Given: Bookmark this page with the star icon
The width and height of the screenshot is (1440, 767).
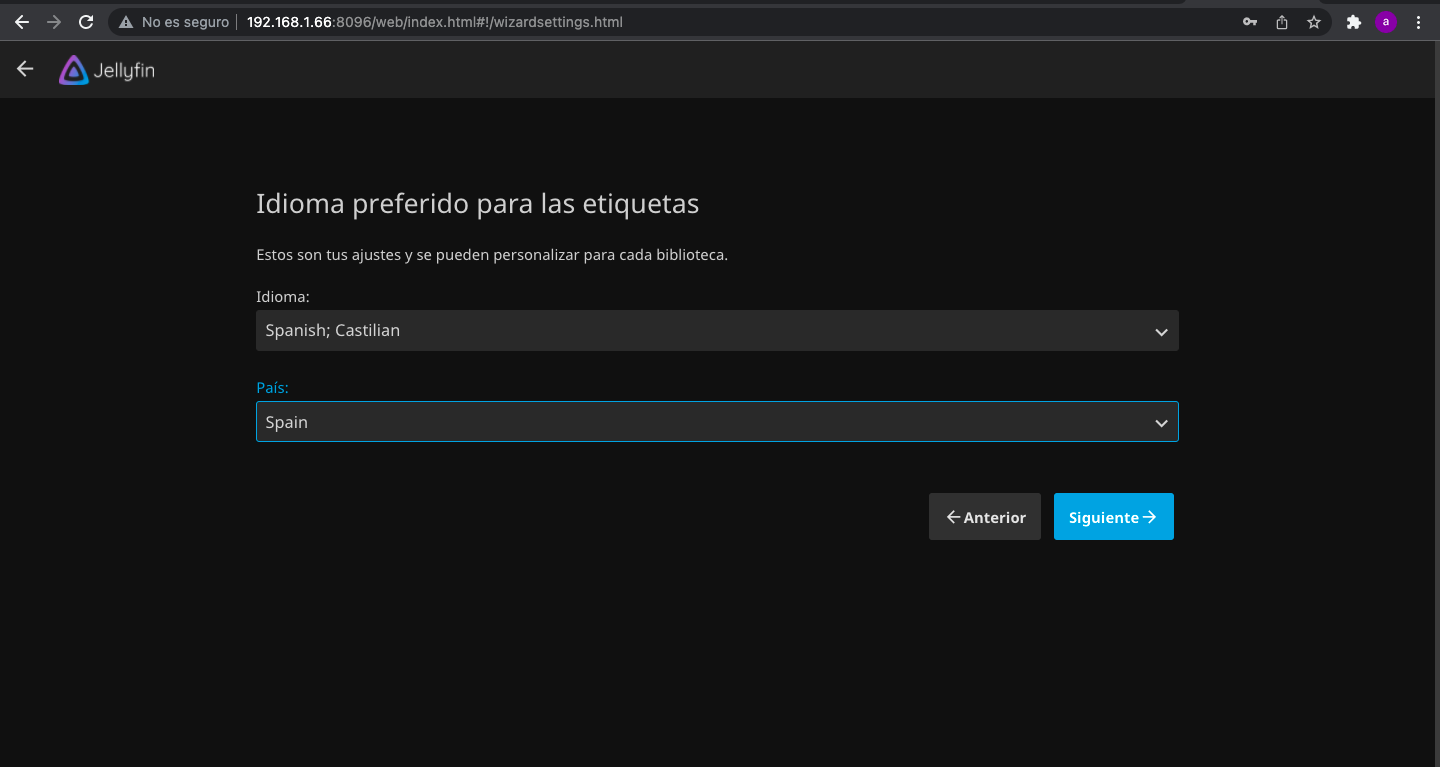Looking at the screenshot, I should pos(1314,22).
